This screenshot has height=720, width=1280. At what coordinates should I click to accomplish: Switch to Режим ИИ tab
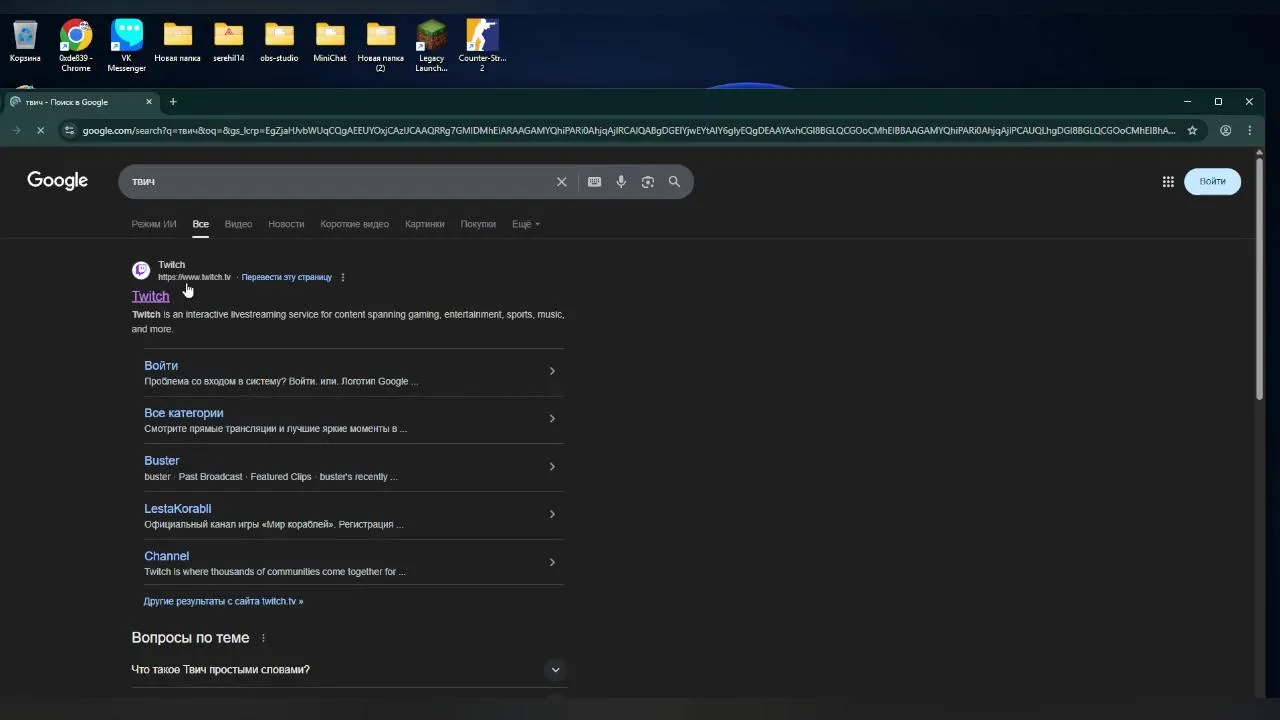click(x=154, y=224)
